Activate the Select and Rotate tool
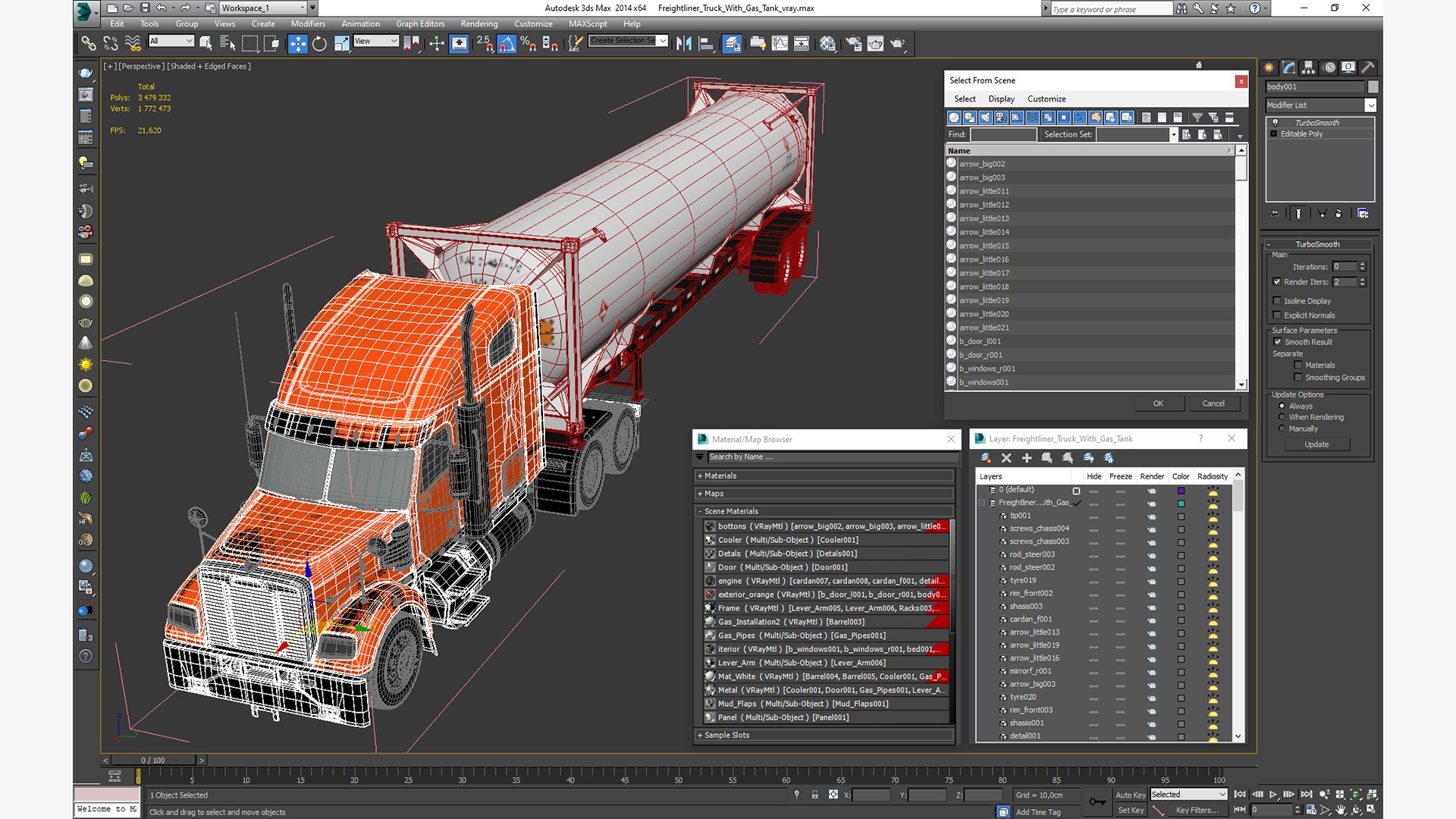 [x=319, y=44]
